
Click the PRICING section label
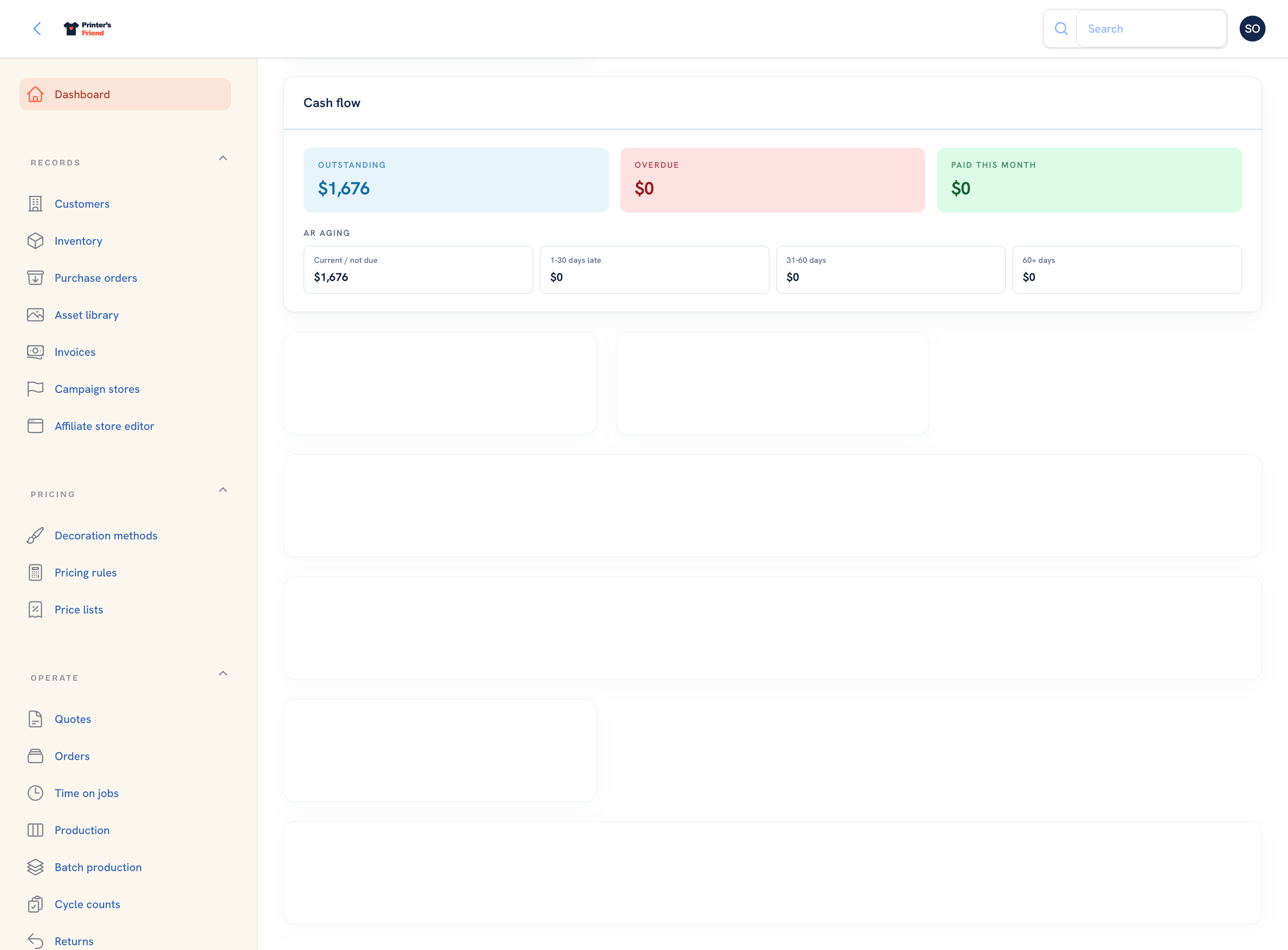click(53, 495)
